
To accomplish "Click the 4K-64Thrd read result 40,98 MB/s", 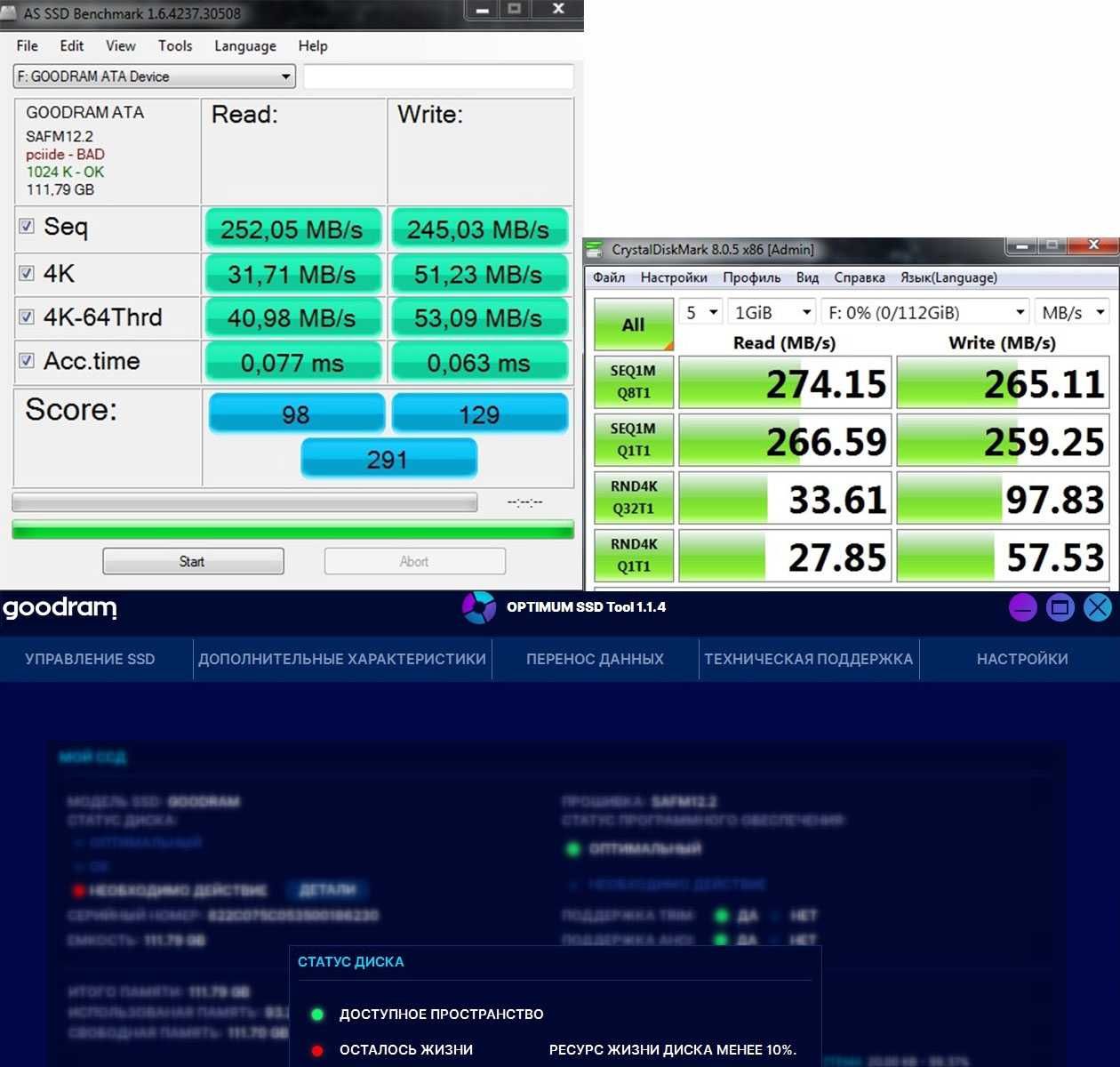I will coord(292,317).
